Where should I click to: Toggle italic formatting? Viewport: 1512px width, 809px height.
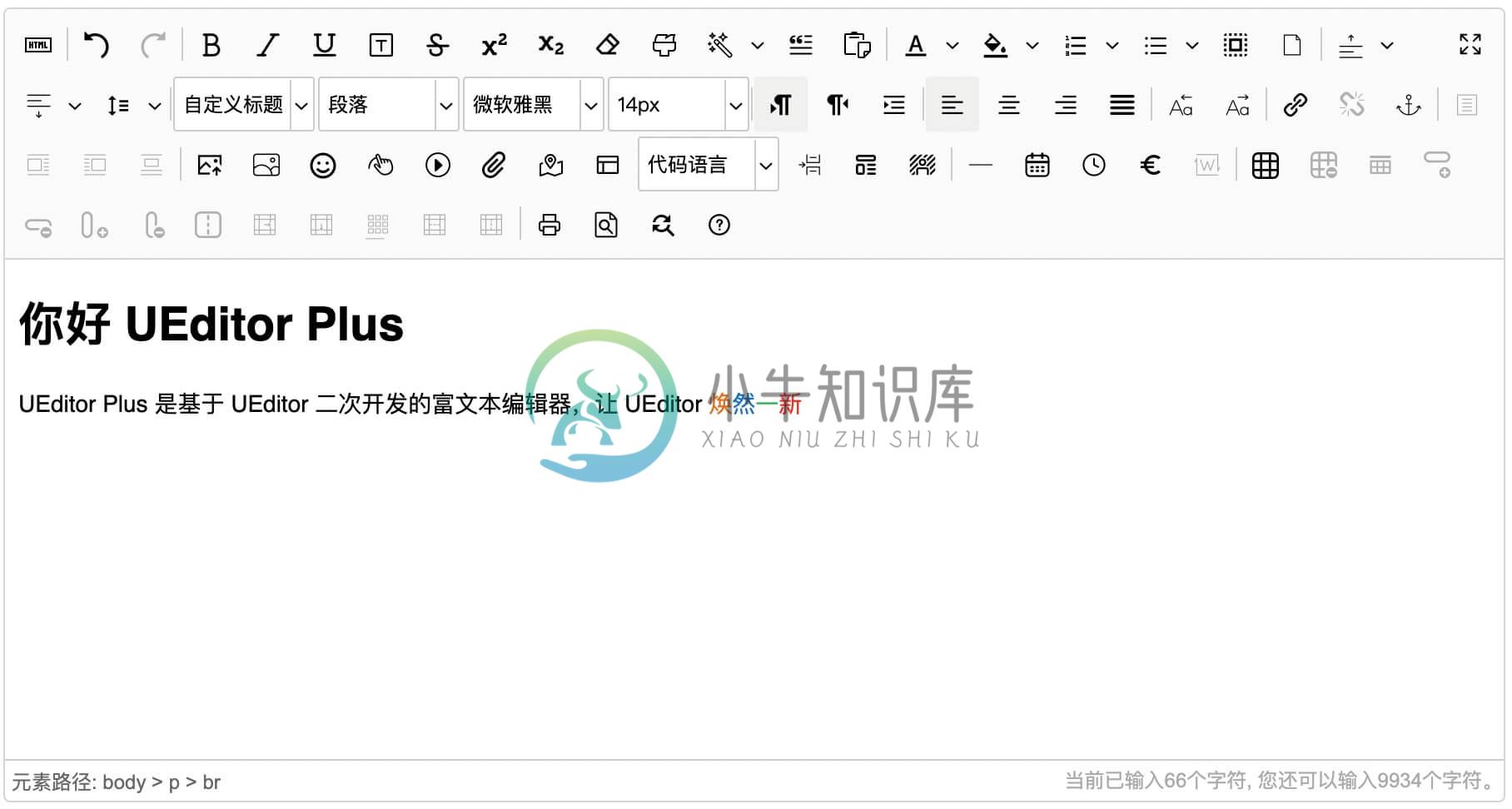point(268,45)
